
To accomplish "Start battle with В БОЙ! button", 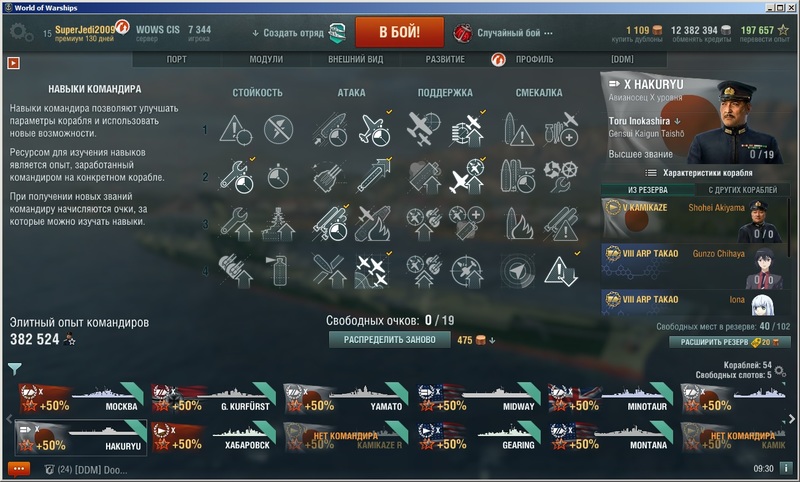I will tap(399, 32).
